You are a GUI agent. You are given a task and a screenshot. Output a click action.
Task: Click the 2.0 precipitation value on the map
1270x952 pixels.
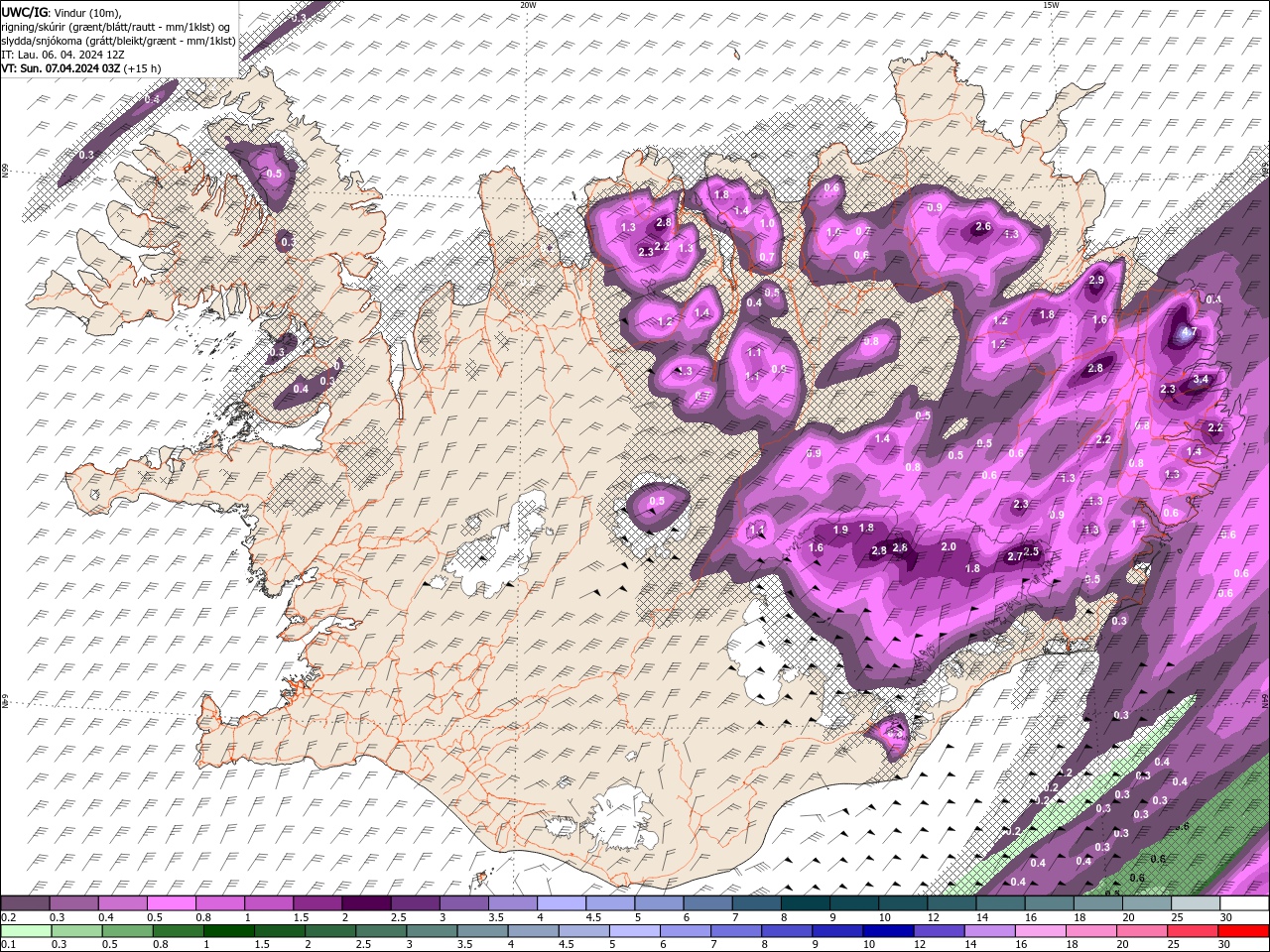pyautogui.click(x=949, y=547)
